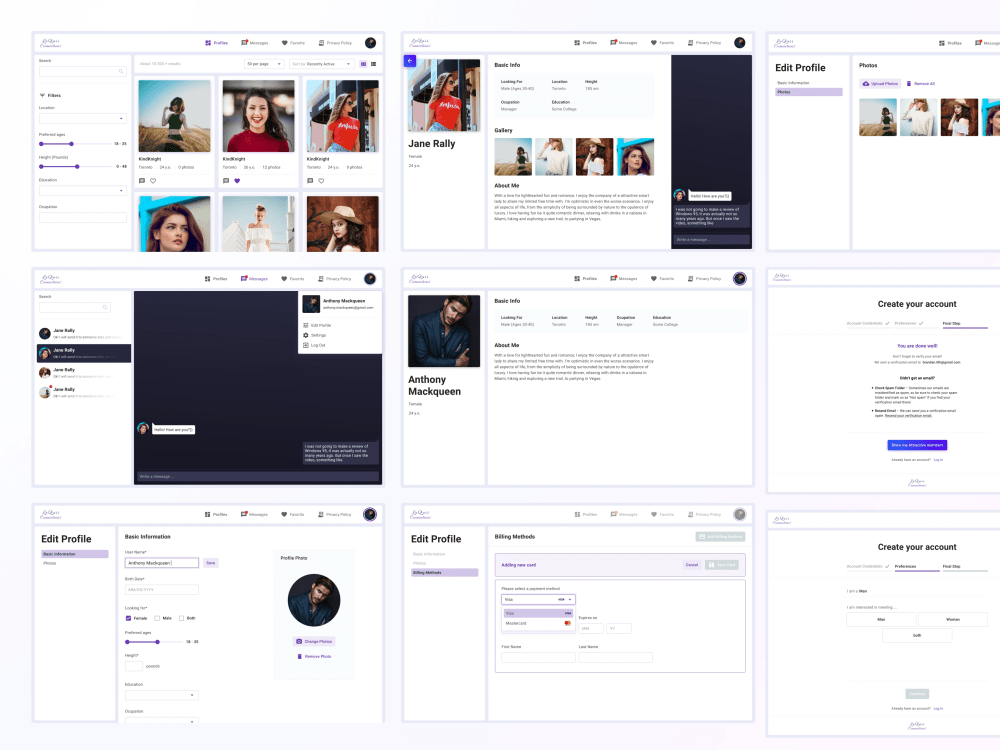Click Change Photos under the Profile Photo
Viewport: 1000px width, 750px height.
pyautogui.click(x=314, y=641)
